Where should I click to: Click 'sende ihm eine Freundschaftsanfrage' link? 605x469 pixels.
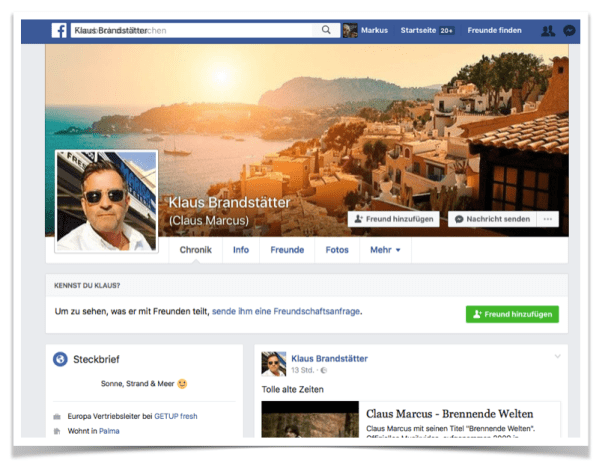(x=286, y=311)
